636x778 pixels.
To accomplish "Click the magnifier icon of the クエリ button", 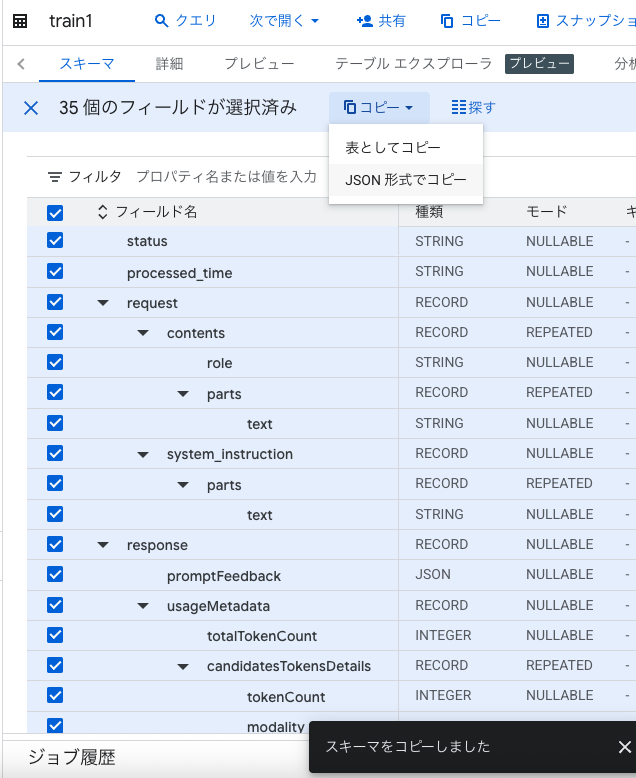I will (x=161, y=21).
